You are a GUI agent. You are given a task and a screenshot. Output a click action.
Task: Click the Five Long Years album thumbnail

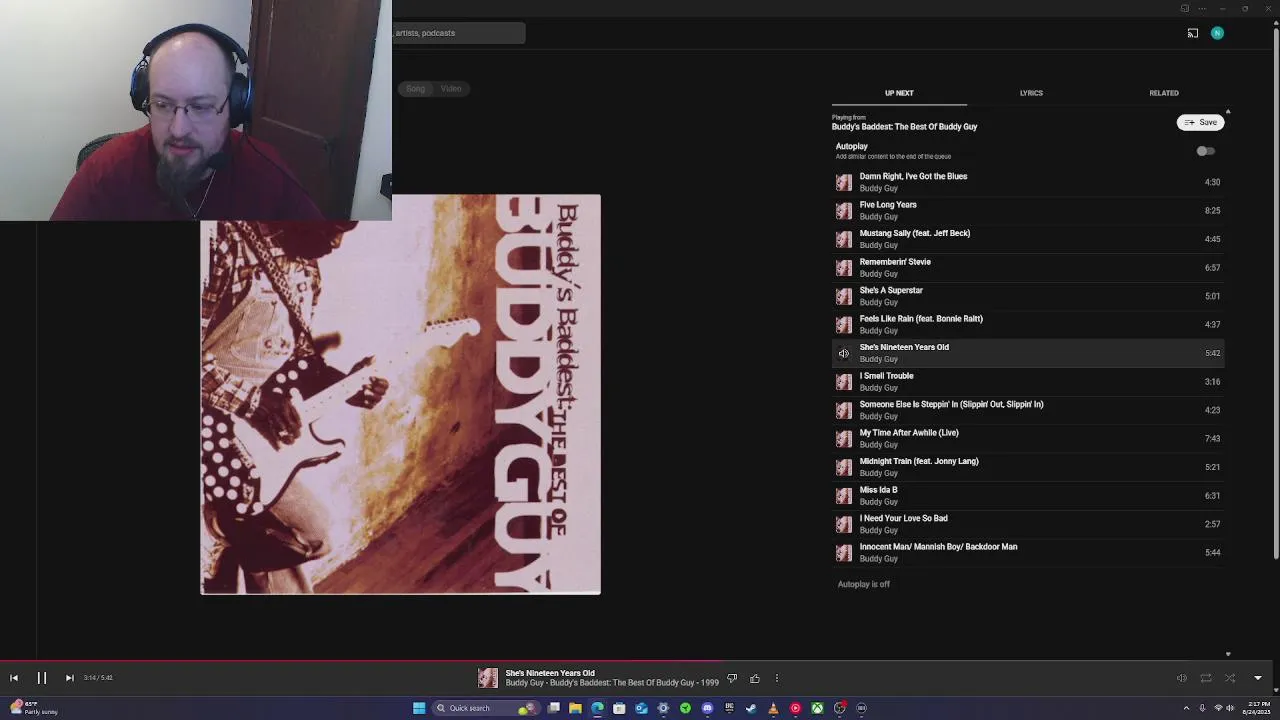844,211
